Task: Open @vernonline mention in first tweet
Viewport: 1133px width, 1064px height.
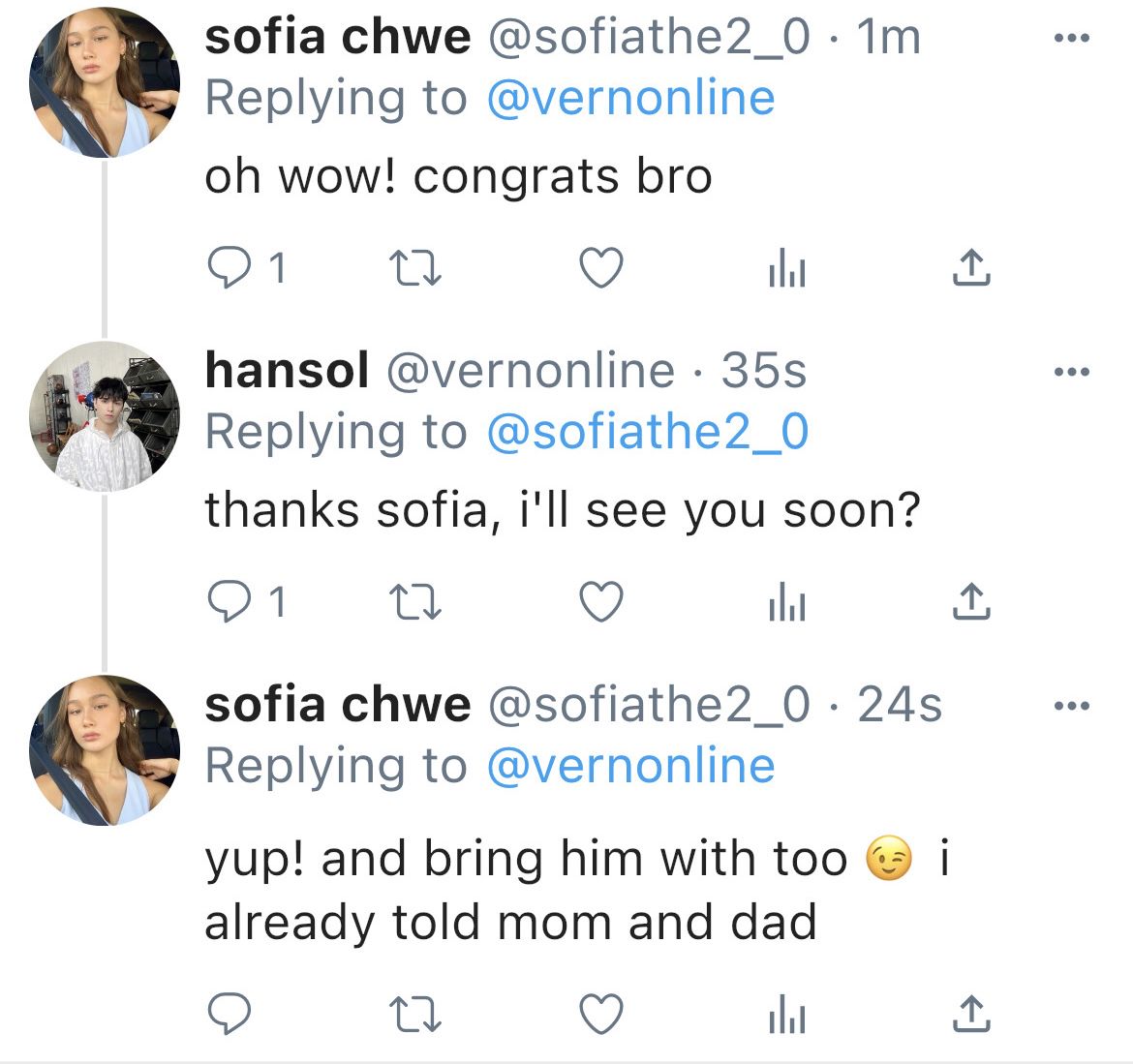Action: 630,99
